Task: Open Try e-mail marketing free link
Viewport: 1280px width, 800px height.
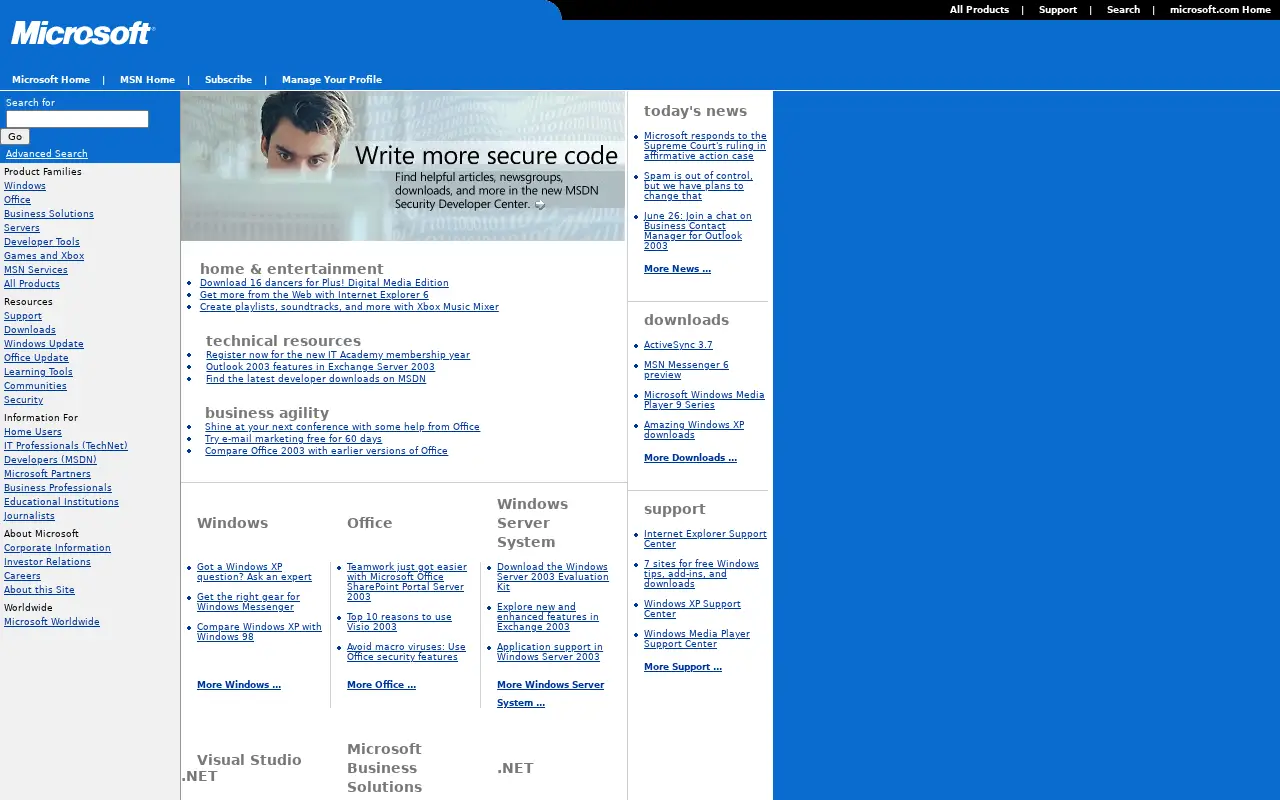Action: [293, 439]
